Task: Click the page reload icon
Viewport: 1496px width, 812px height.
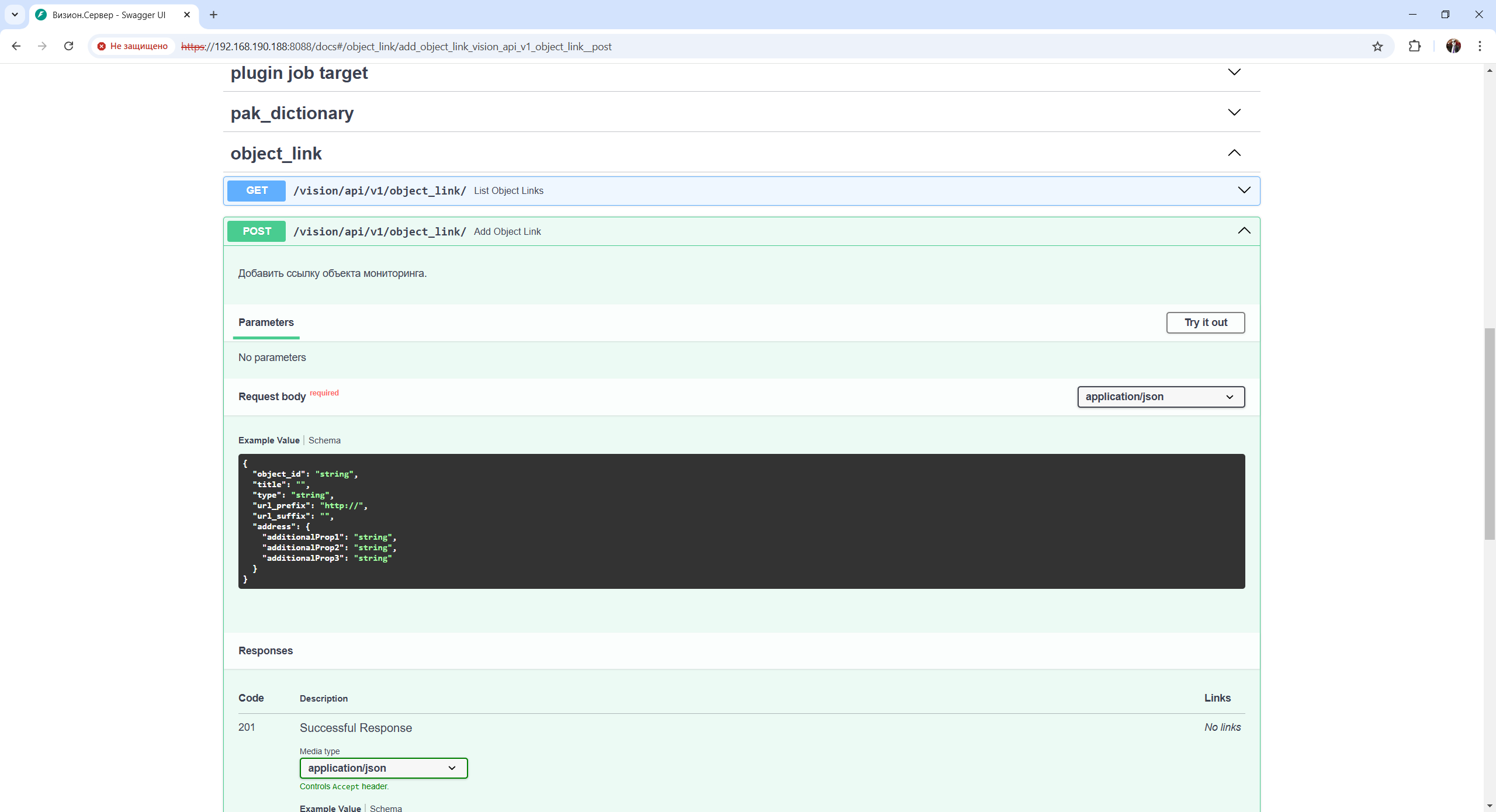Action: (68, 46)
